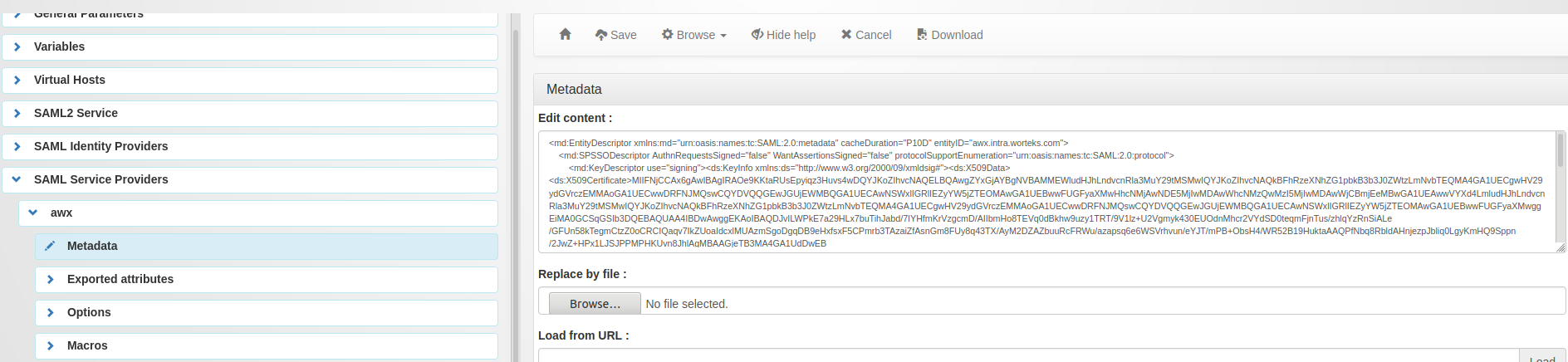Click inside the Edit content textarea

pyautogui.click(x=1046, y=192)
